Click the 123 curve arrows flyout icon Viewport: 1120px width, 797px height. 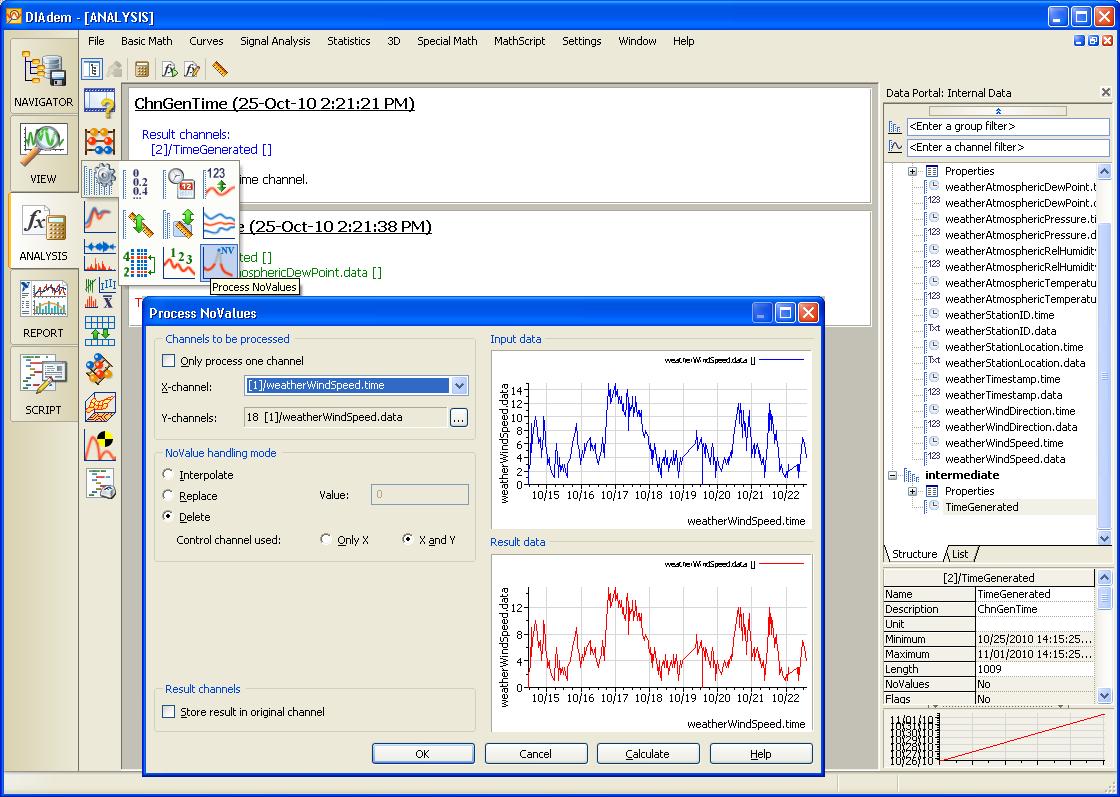[219, 182]
